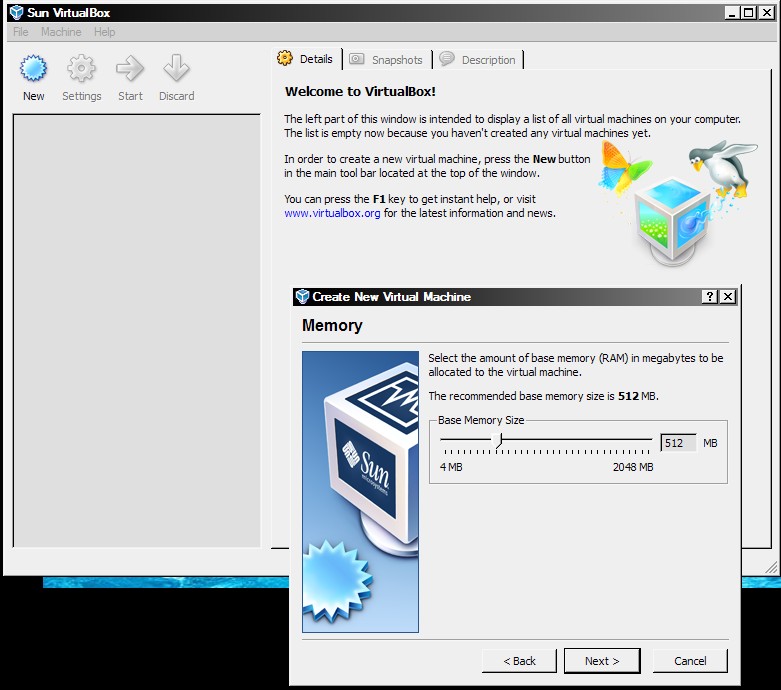The image size is (781, 690).
Task: Open the File menu
Action: pos(20,32)
